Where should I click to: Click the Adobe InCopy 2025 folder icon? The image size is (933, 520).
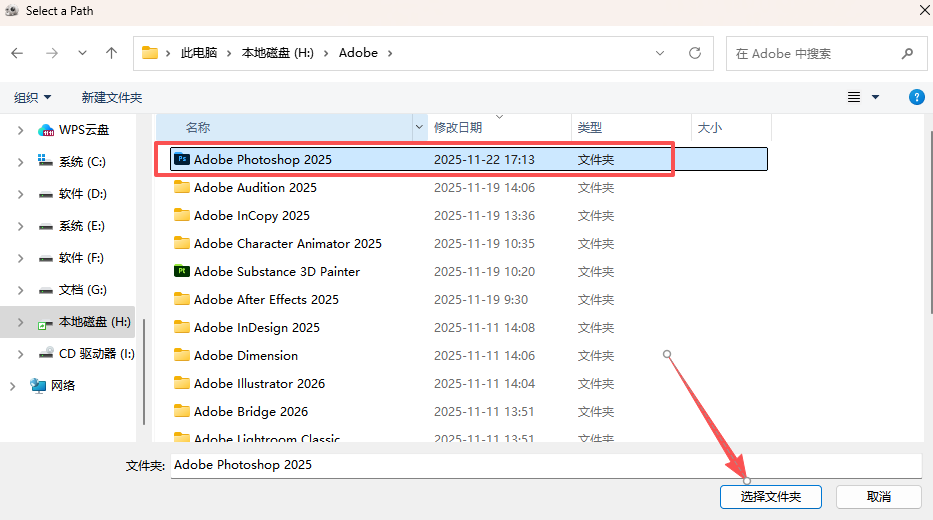(x=182, y=215)
